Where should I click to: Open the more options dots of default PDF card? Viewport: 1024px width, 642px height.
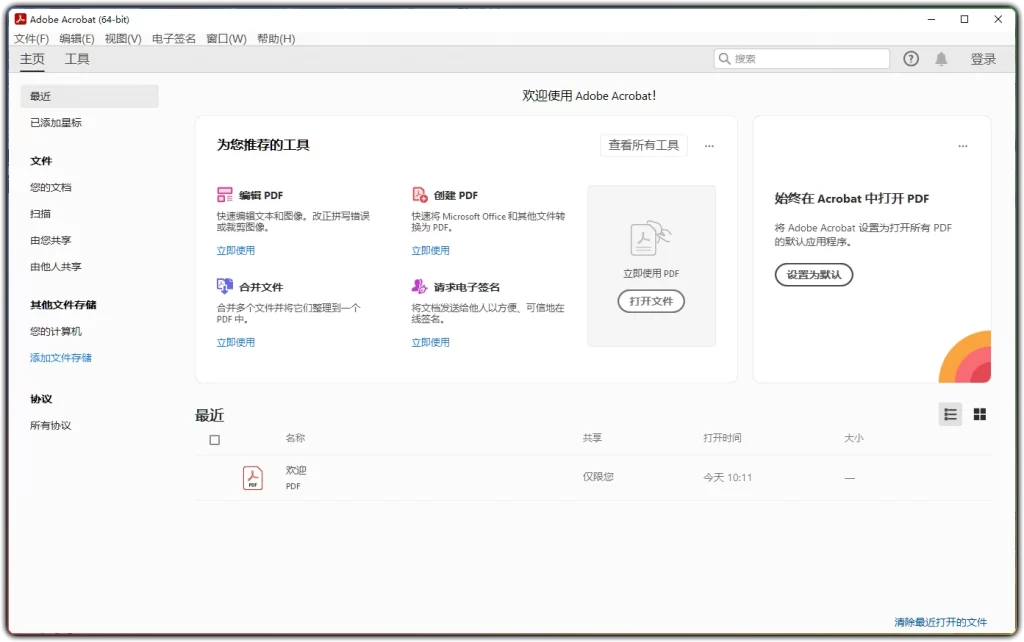click(963, 146)
